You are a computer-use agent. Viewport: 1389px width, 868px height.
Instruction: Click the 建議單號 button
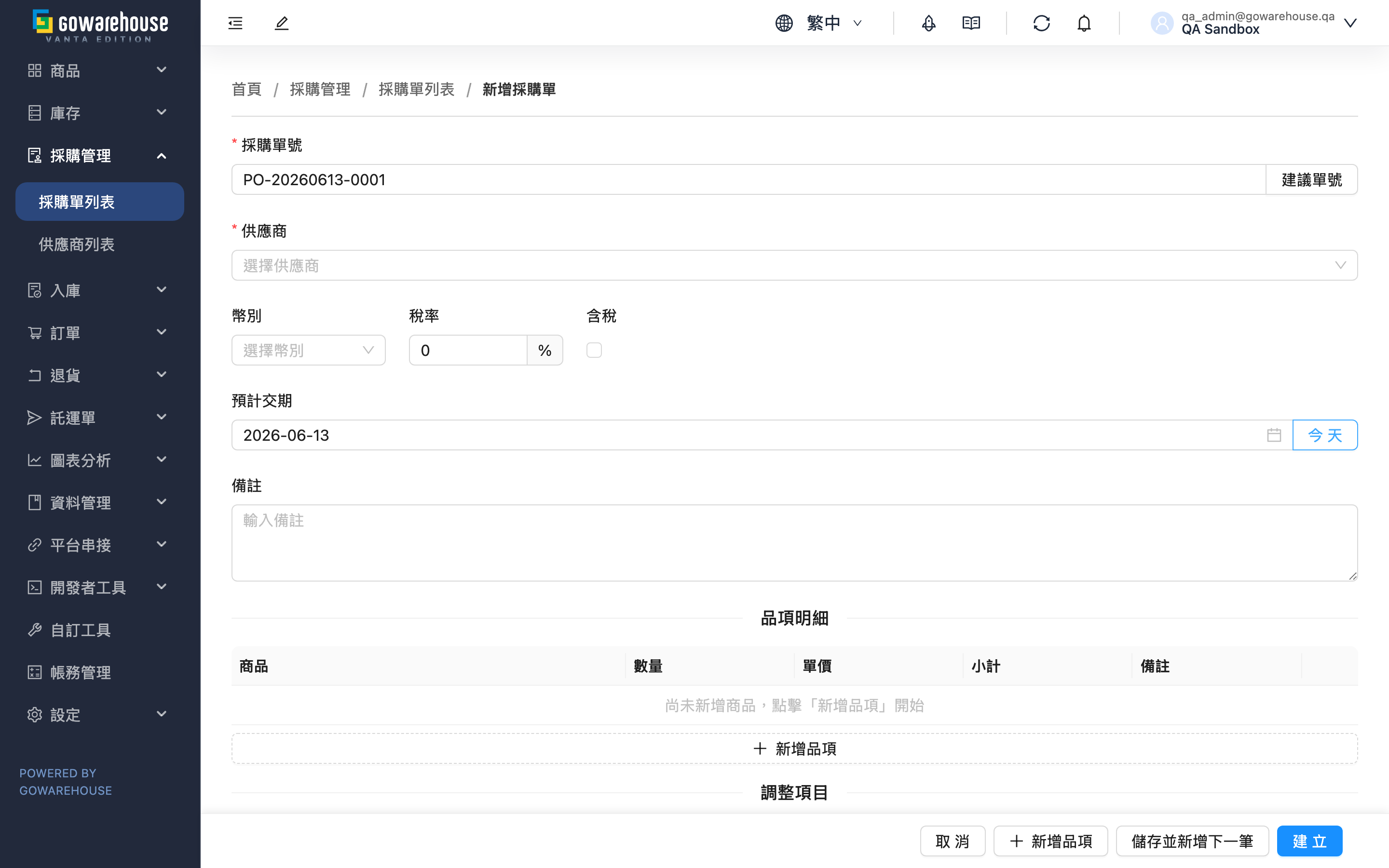point(1311,180)
